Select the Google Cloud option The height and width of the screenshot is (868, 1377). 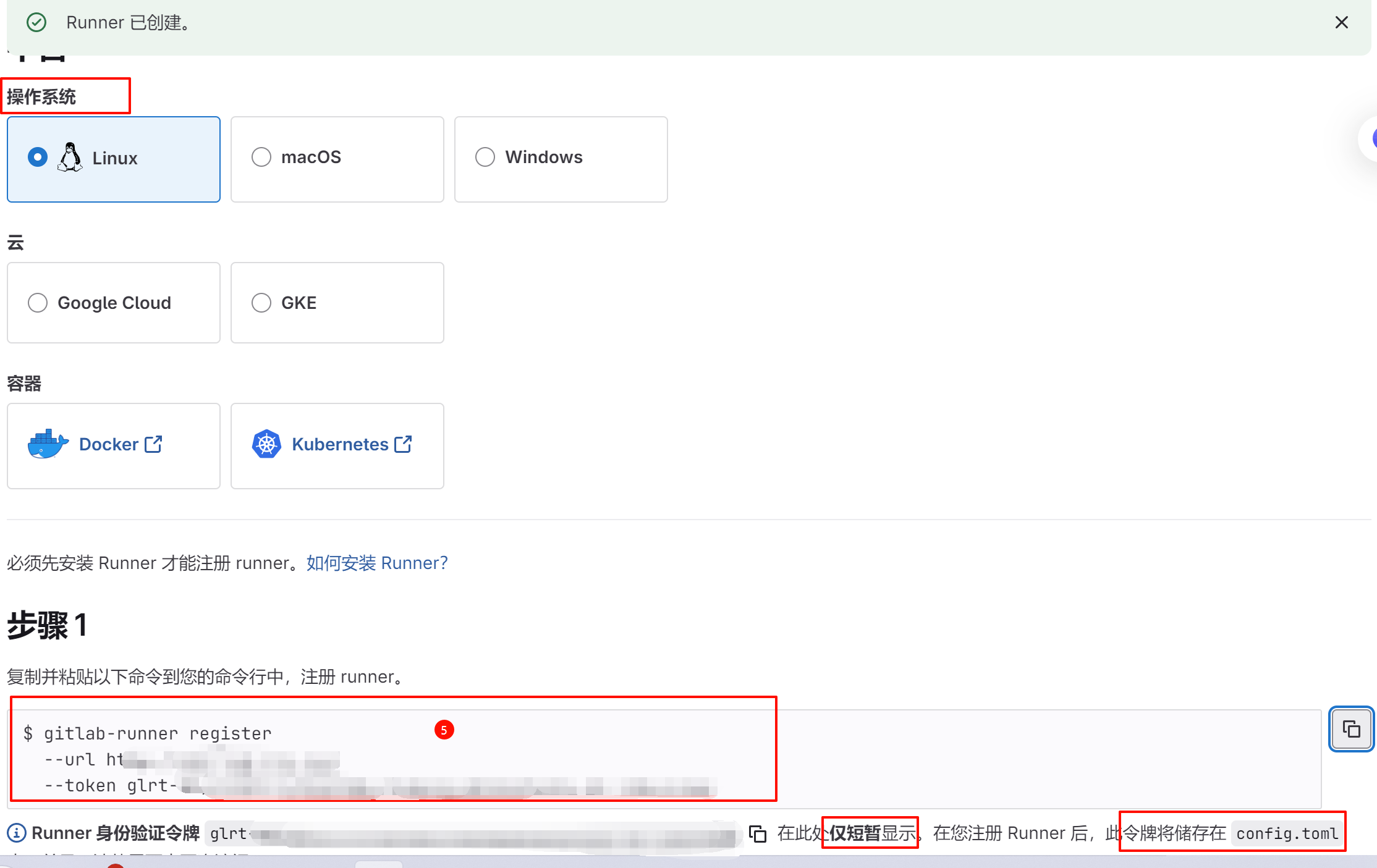click(38, 303)
